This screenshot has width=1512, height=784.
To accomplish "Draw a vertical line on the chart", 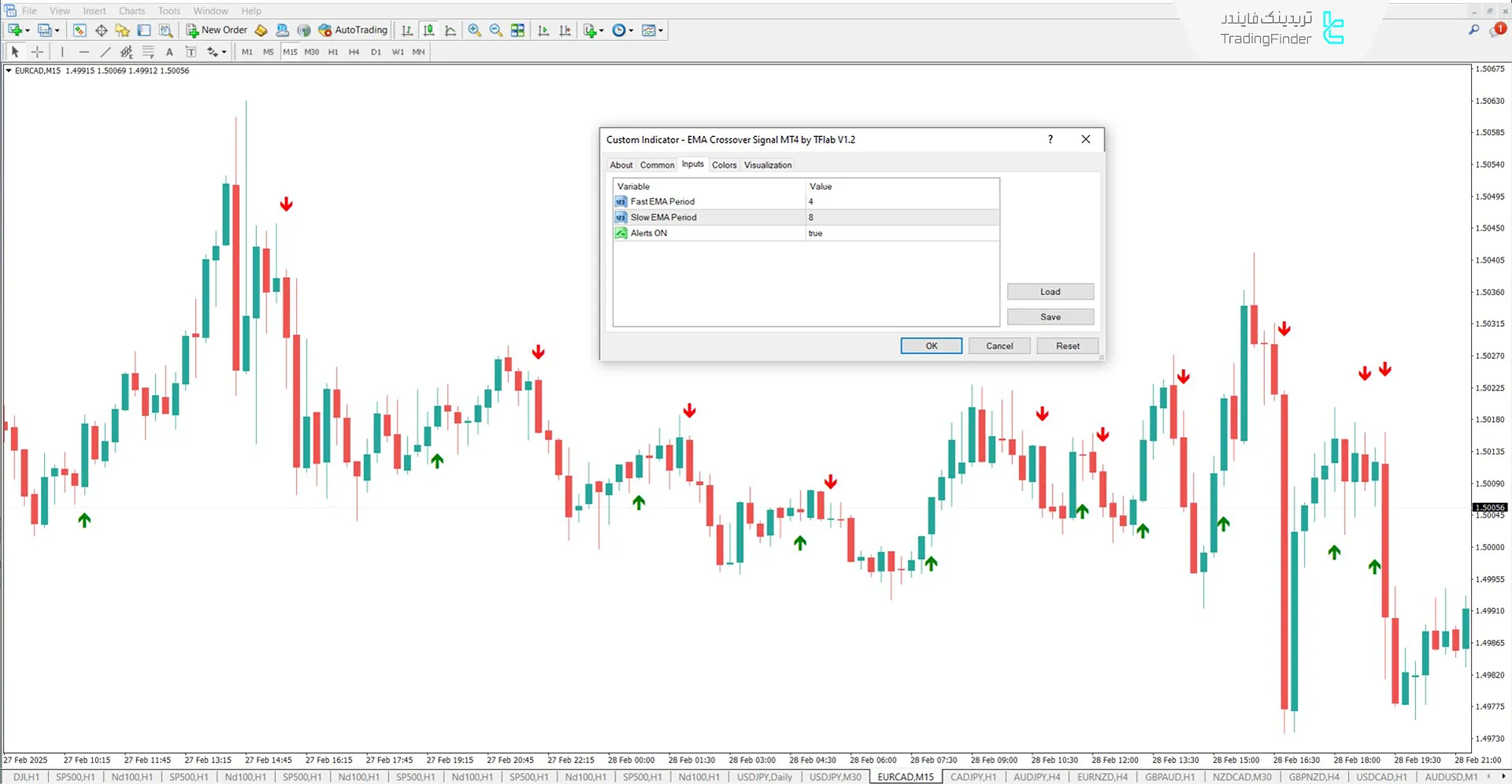I will (62, 51).
